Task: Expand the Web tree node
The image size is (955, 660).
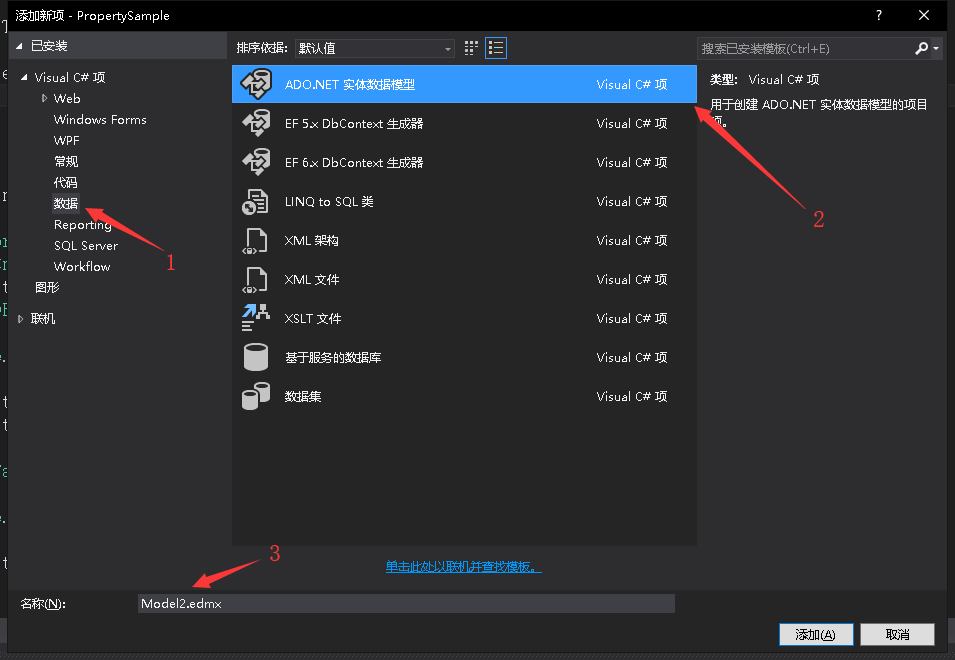Action: [44, 98]
